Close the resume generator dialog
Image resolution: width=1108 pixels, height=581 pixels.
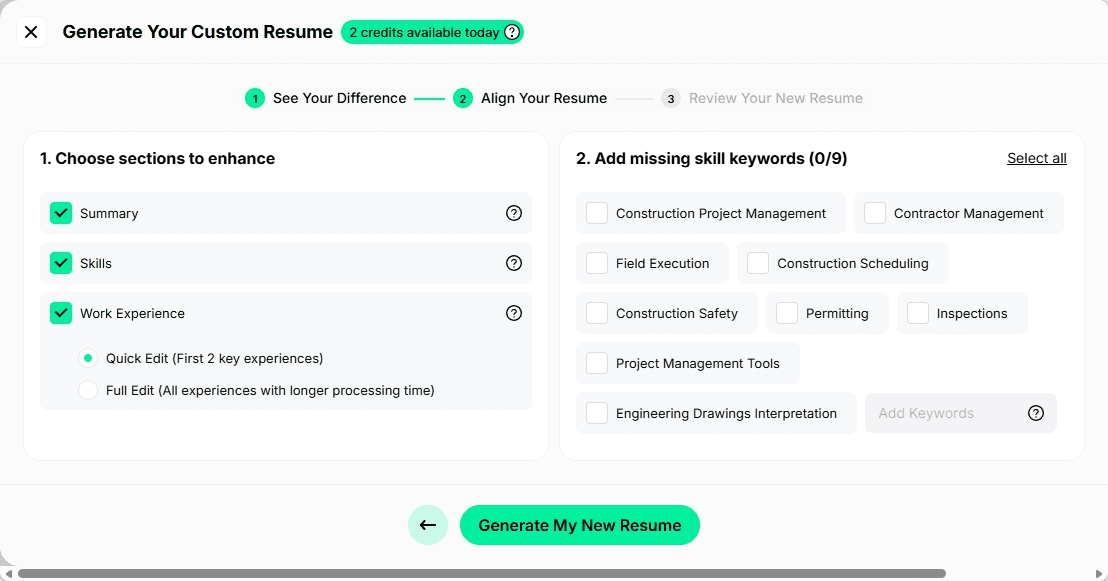(31, 32)
